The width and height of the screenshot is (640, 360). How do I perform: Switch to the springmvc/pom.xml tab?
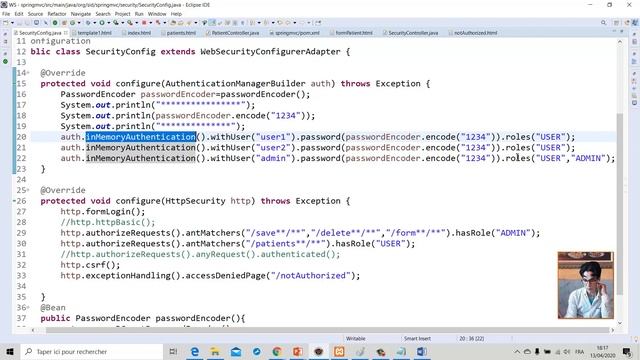[x=297, y=33]
